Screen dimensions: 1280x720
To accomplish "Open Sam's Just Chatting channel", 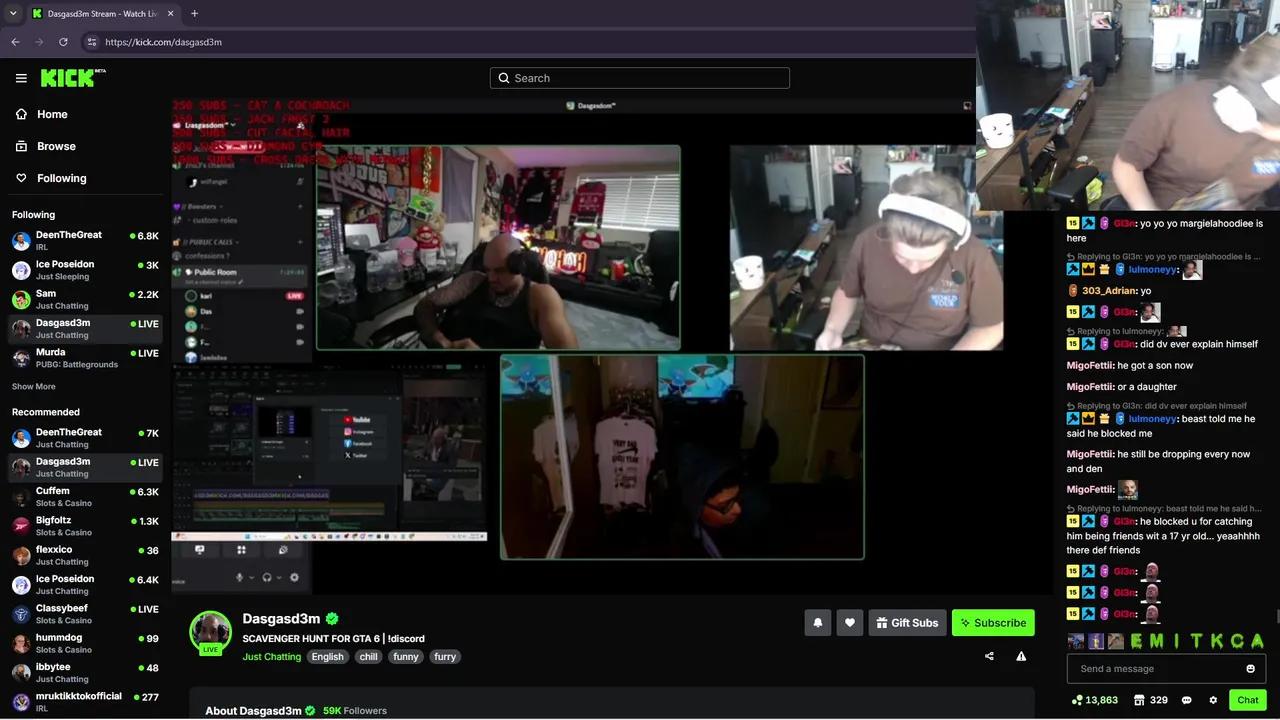I will [x=86, y=299].
